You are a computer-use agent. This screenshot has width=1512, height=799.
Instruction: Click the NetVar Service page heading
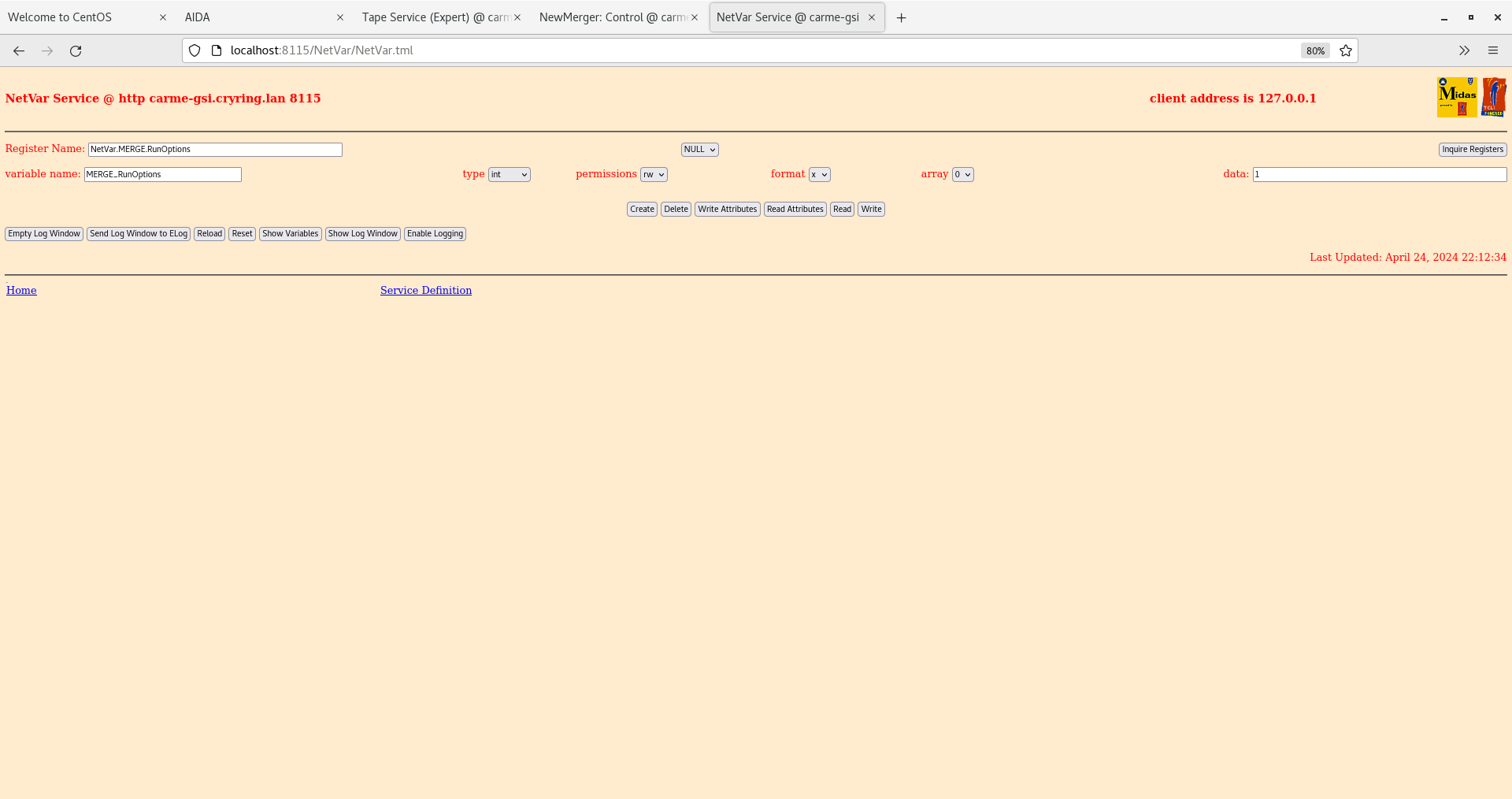click(163, 98)
